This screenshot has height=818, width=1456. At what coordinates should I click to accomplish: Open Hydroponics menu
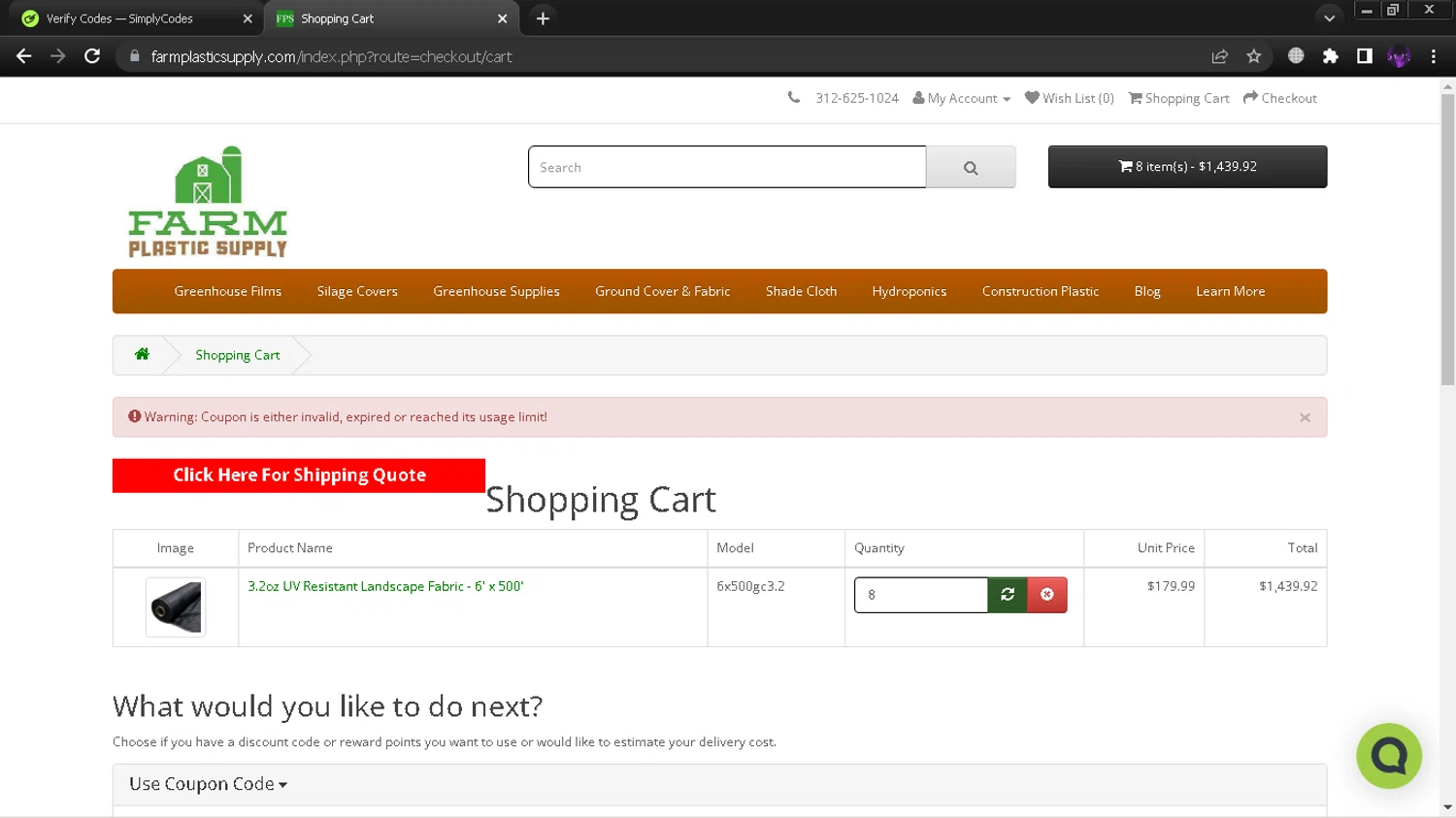[909, 291]
